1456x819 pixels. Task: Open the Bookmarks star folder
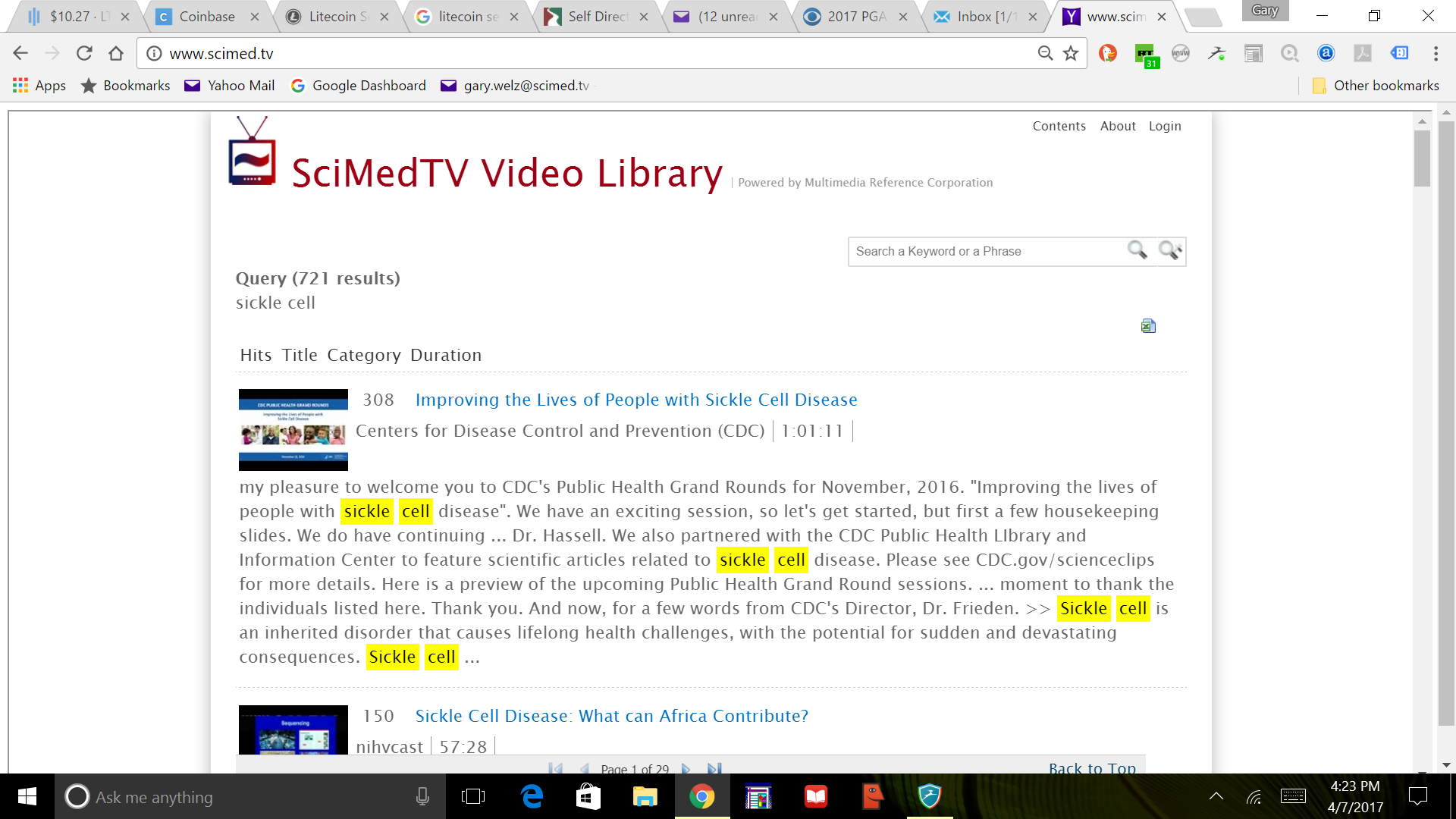pyautogui.click(x=125, y=85)
